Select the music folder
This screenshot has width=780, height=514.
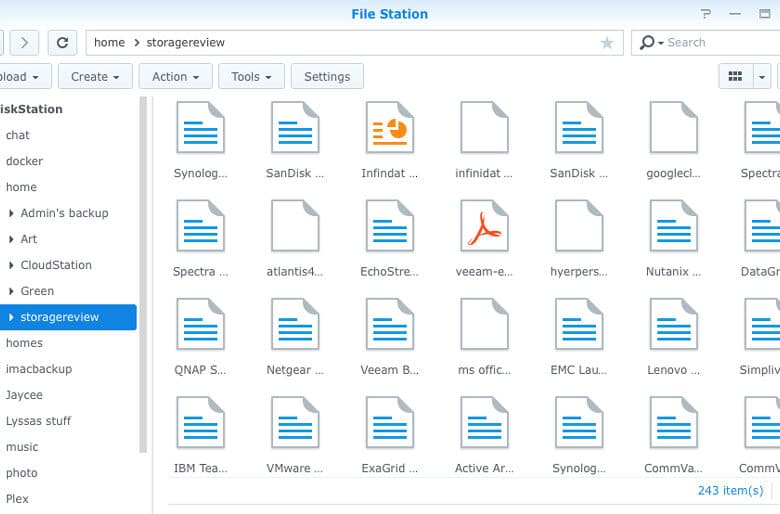click(x=22, y=447)
